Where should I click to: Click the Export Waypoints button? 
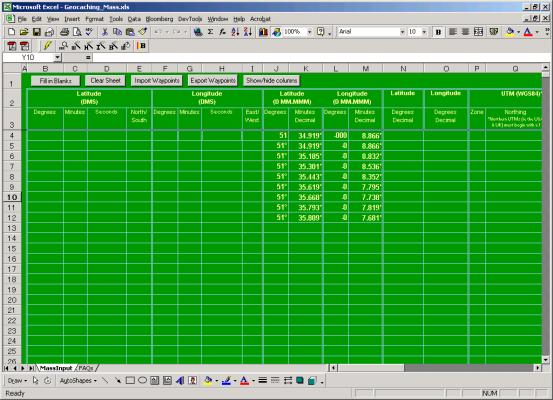tap(213, 81)
